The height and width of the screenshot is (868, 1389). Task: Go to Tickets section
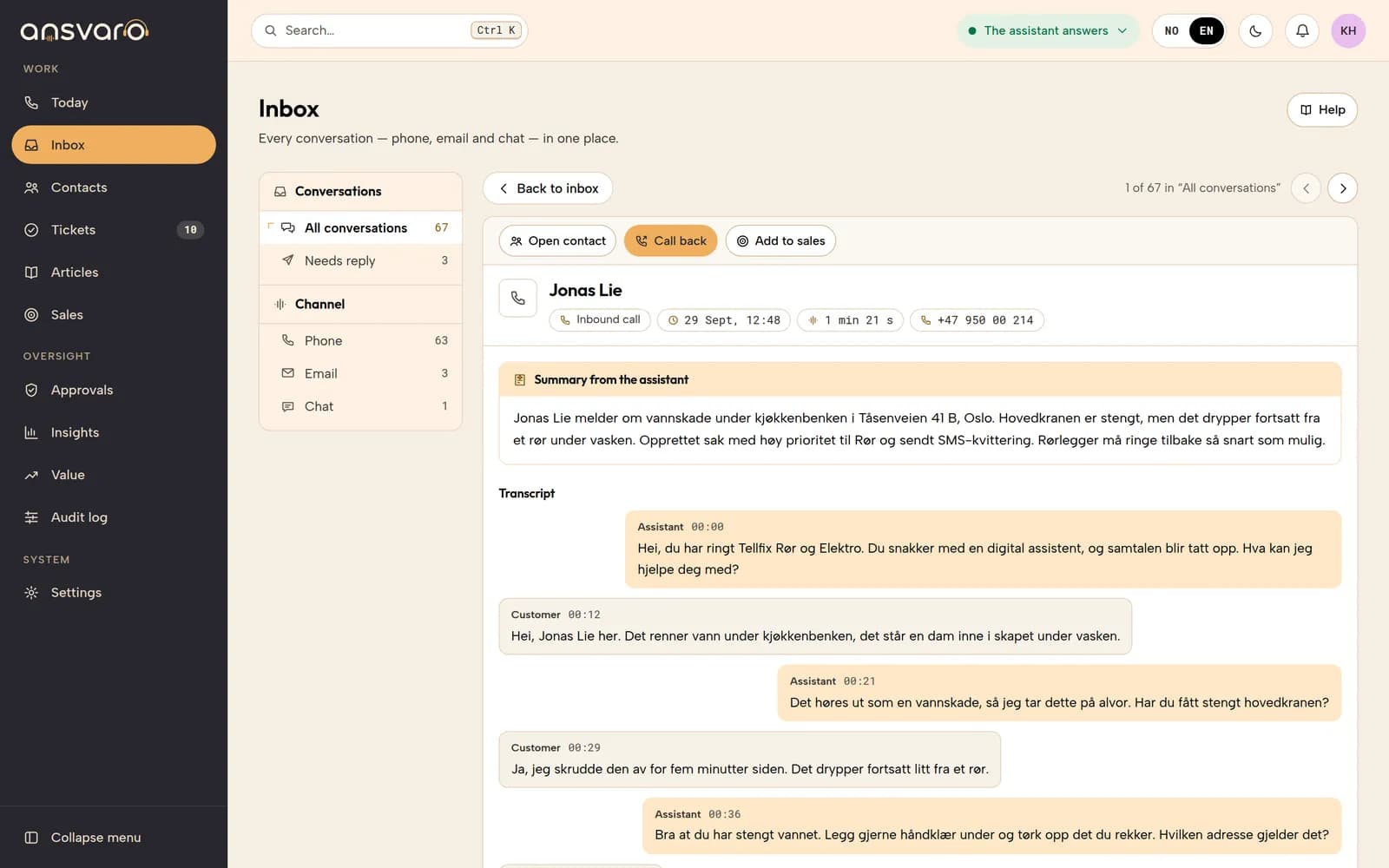click(x=114, y=230)
